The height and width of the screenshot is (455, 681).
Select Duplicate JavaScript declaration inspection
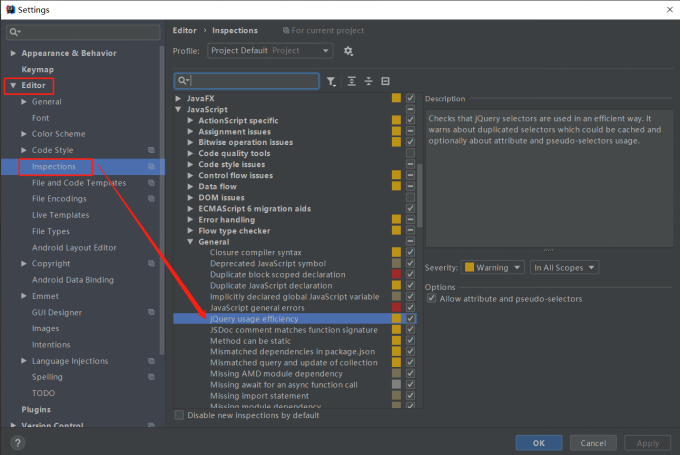click(x=271, y=286)
